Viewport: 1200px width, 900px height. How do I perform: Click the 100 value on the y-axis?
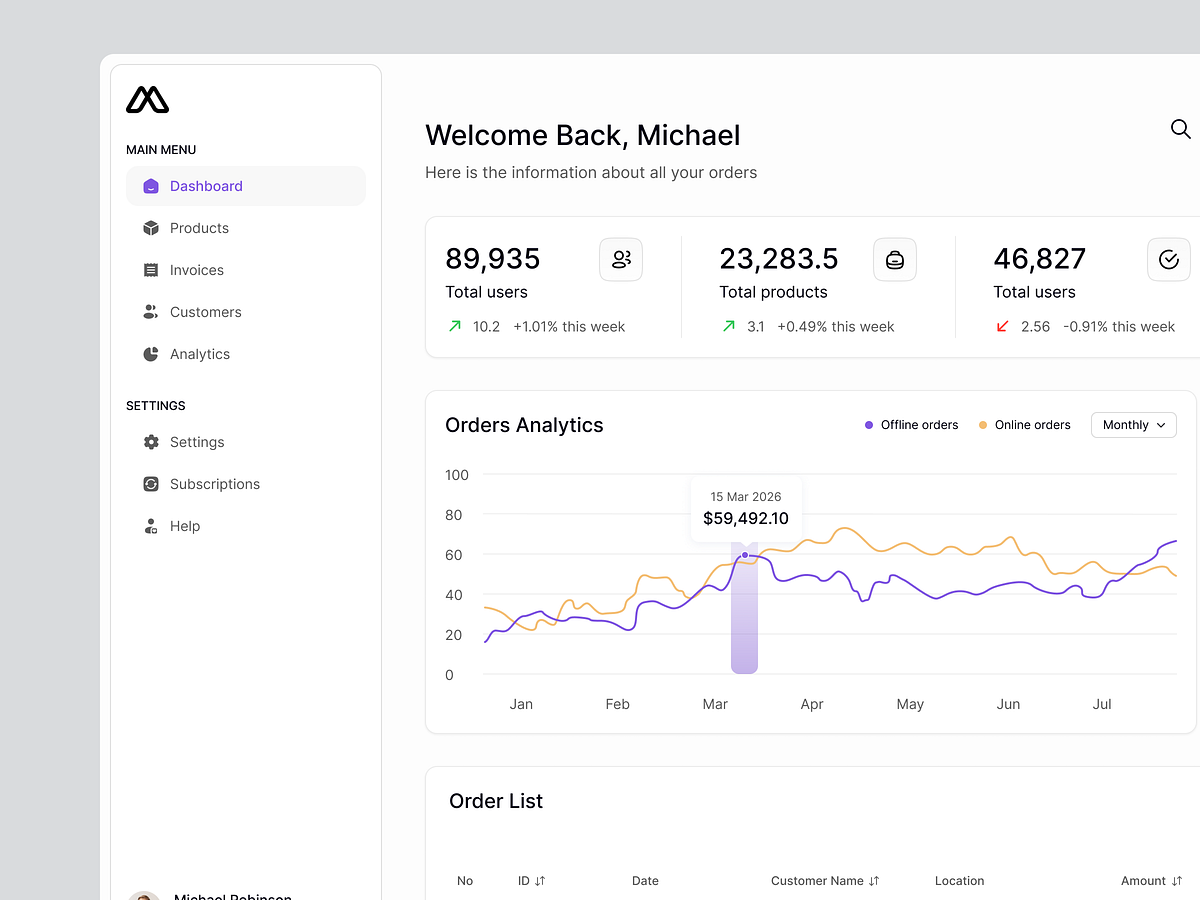[457, 474]
